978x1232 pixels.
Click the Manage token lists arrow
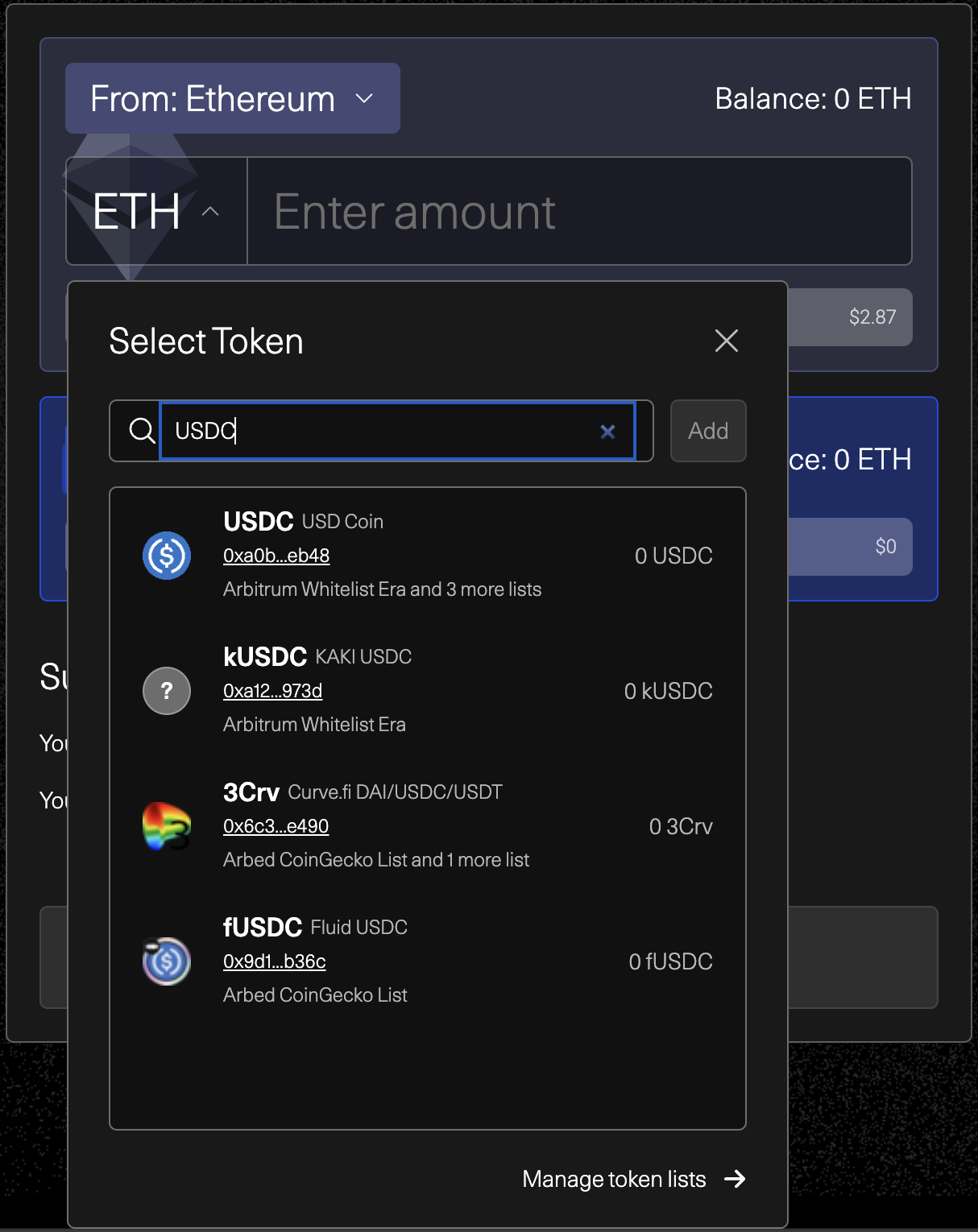click(735, 1179)
